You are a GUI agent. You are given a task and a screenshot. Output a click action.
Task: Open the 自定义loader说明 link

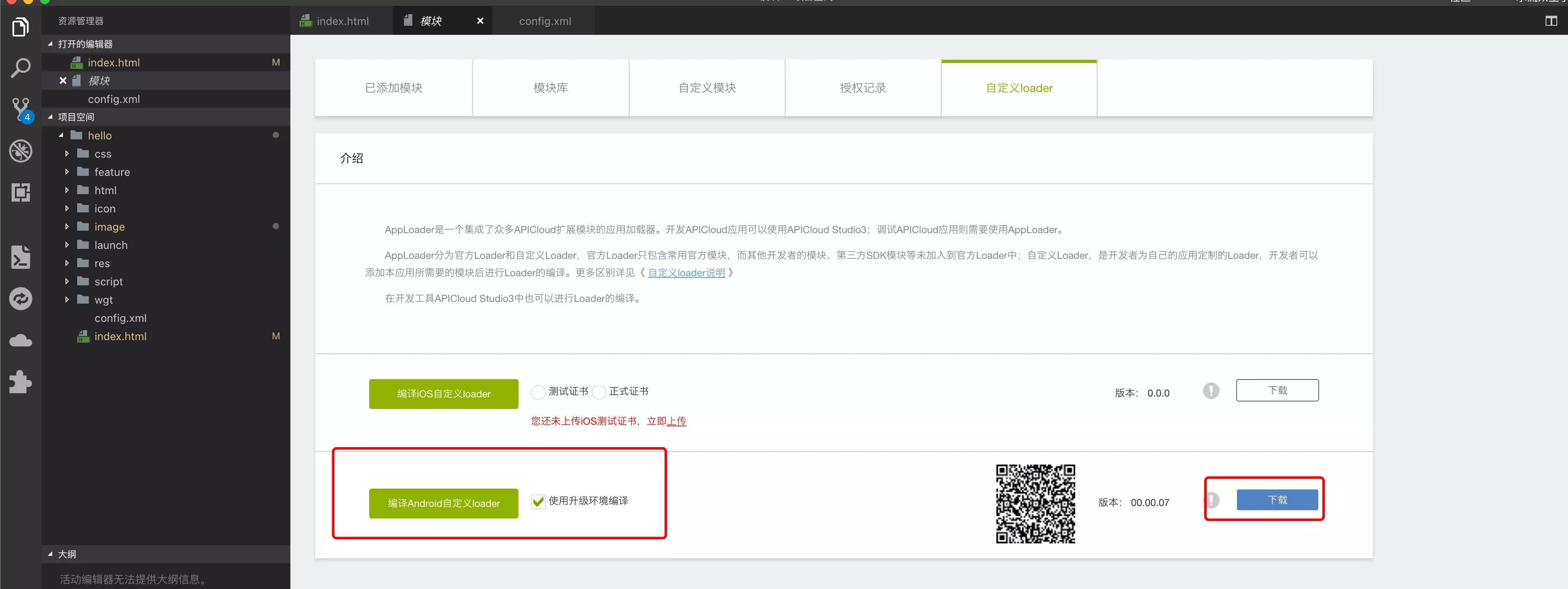coord(686,273)
